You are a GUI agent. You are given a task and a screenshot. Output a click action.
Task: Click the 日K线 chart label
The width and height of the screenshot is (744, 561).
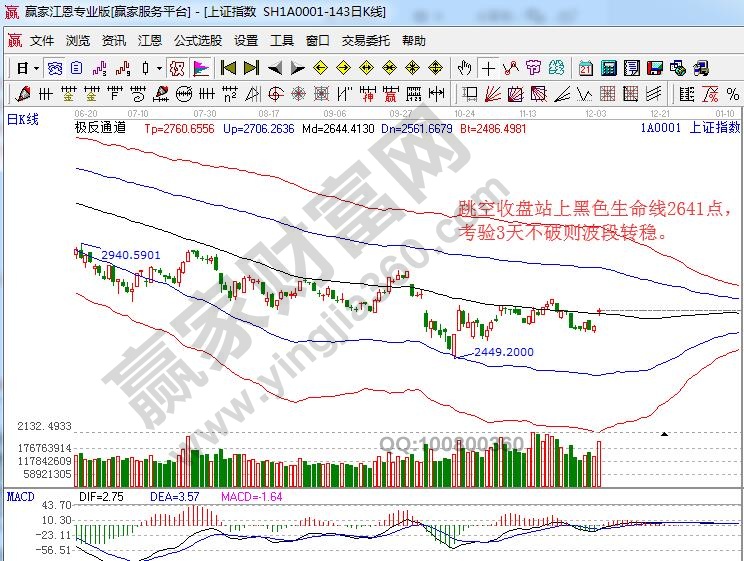[x=22, y=120]
